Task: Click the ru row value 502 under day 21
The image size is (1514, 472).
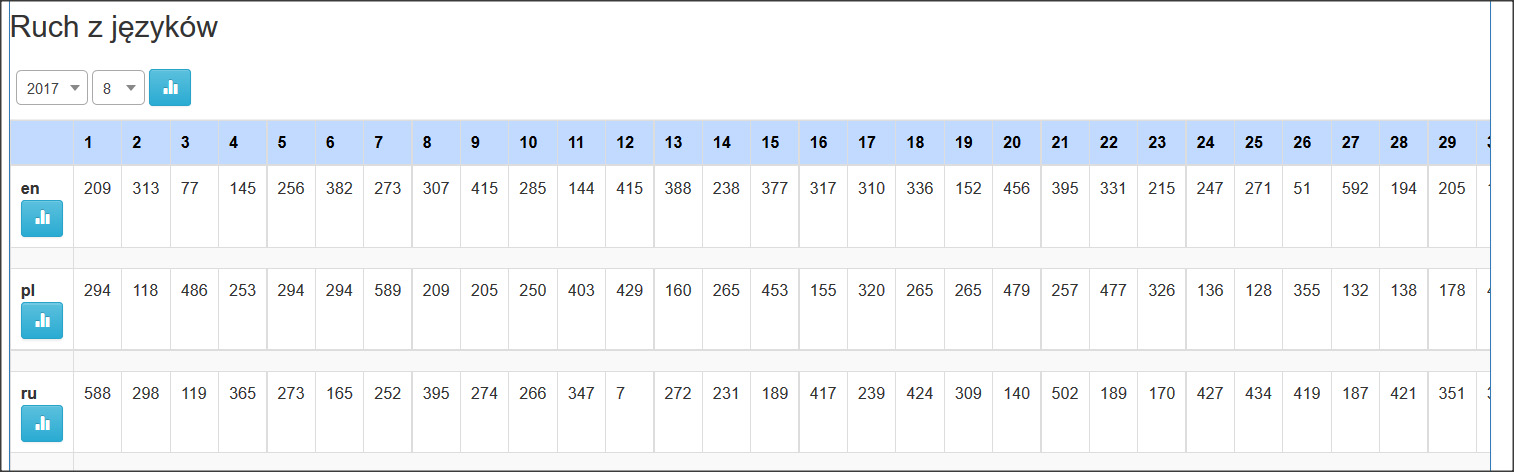Action: click(1065, 393)
